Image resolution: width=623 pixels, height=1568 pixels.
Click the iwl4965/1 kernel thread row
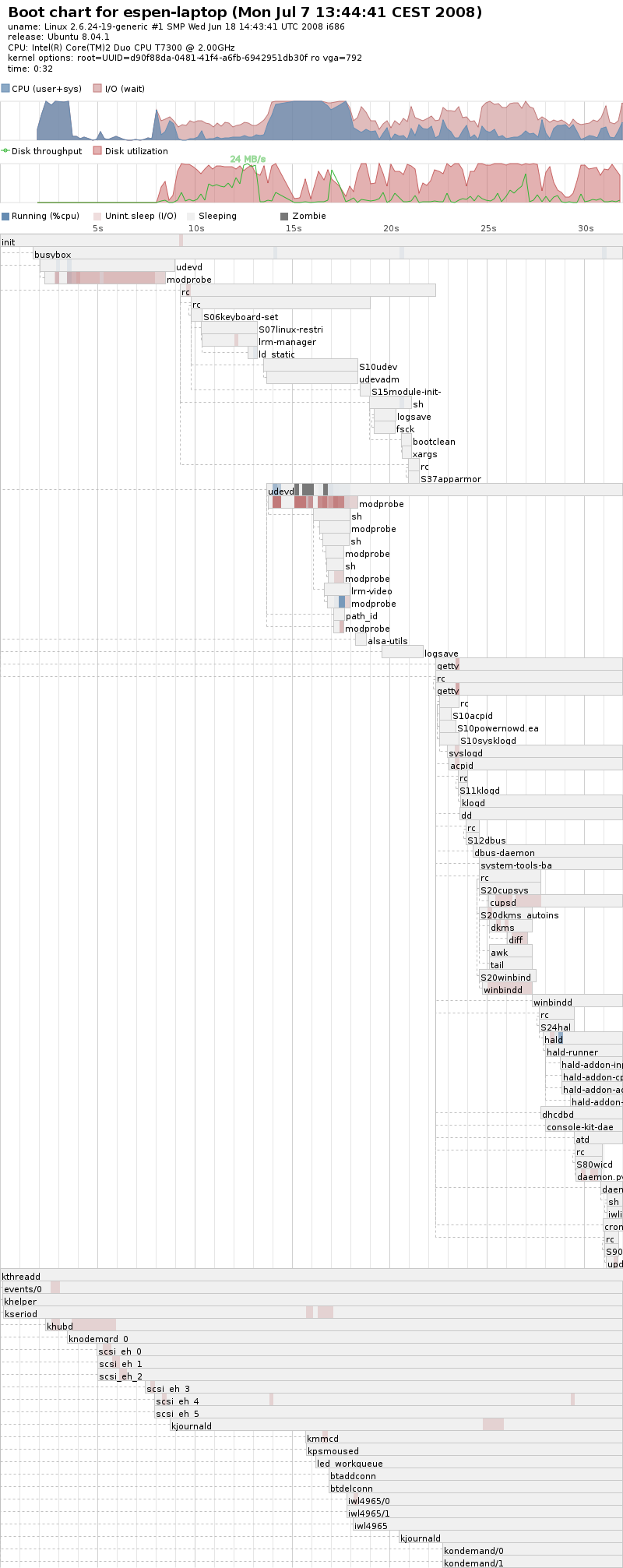[x=485, y=1512]
